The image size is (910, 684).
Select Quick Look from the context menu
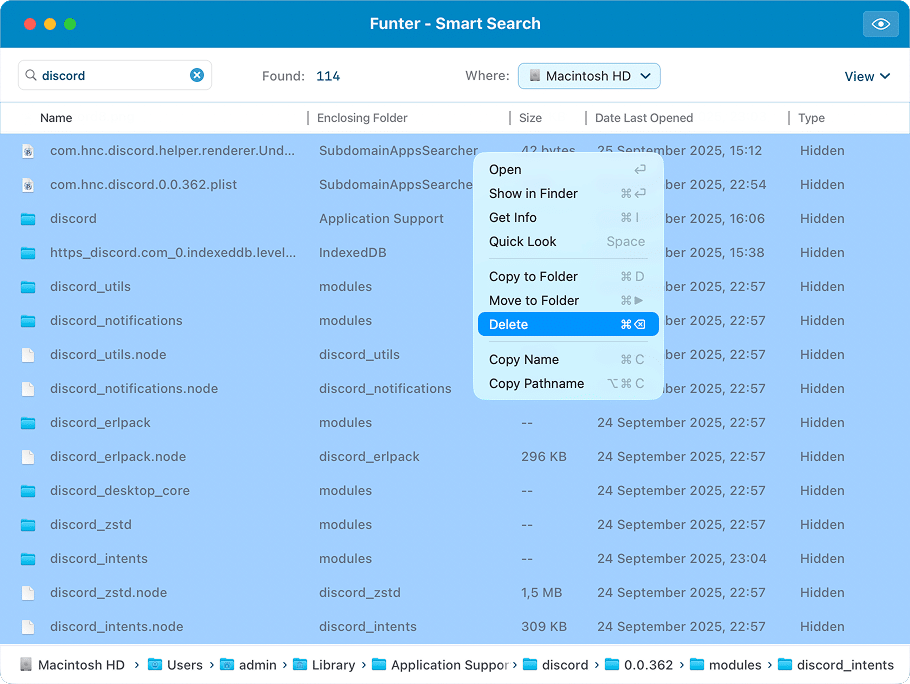pos(523,241)
